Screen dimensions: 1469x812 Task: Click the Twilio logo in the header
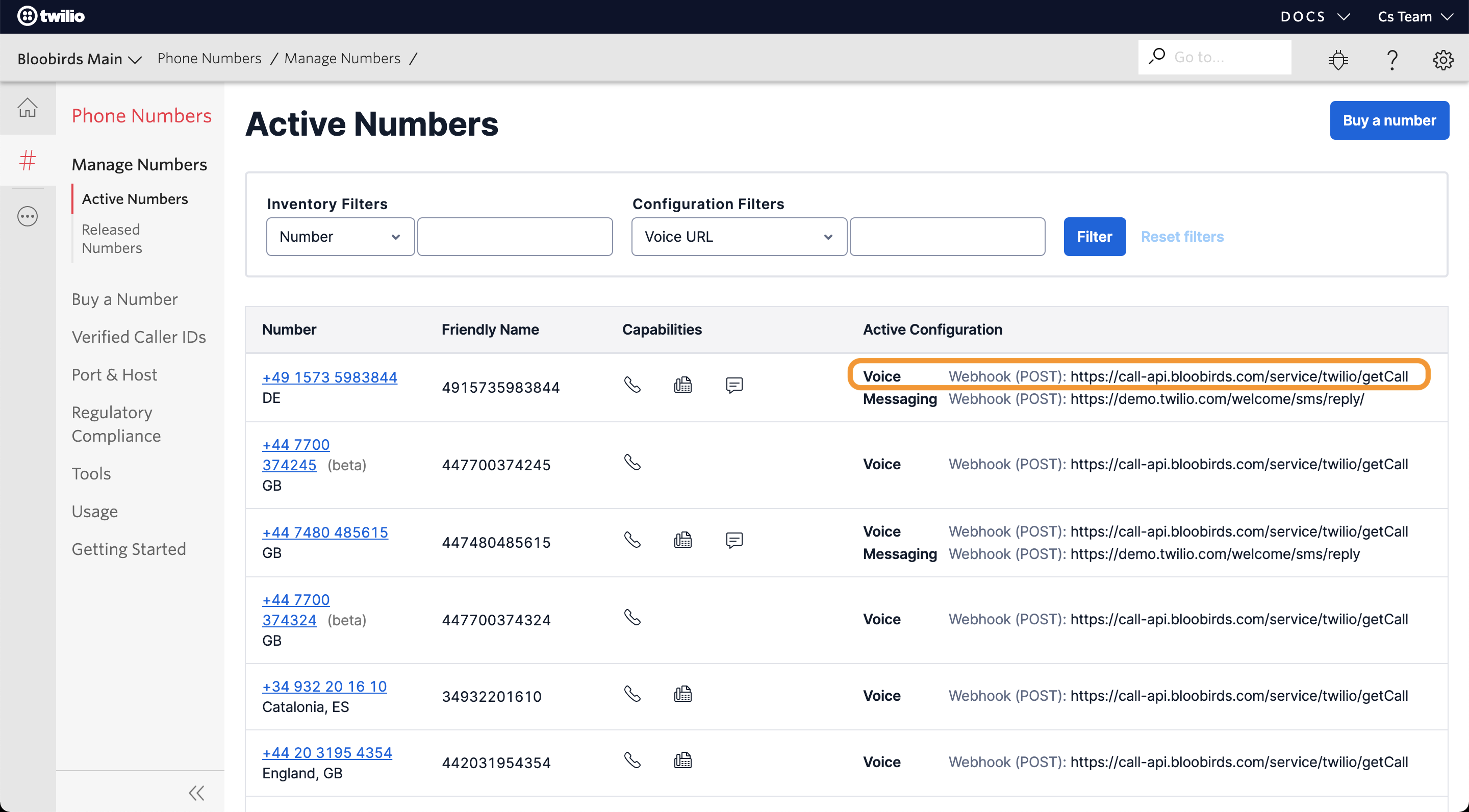click(51, 16)
